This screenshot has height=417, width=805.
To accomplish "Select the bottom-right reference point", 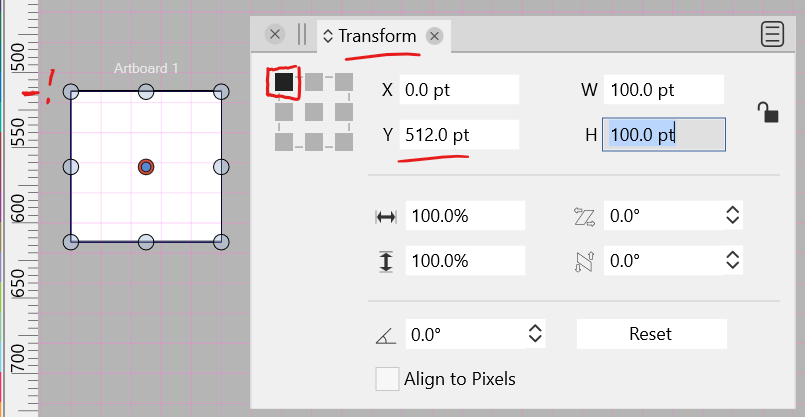I will click(344, 141).
